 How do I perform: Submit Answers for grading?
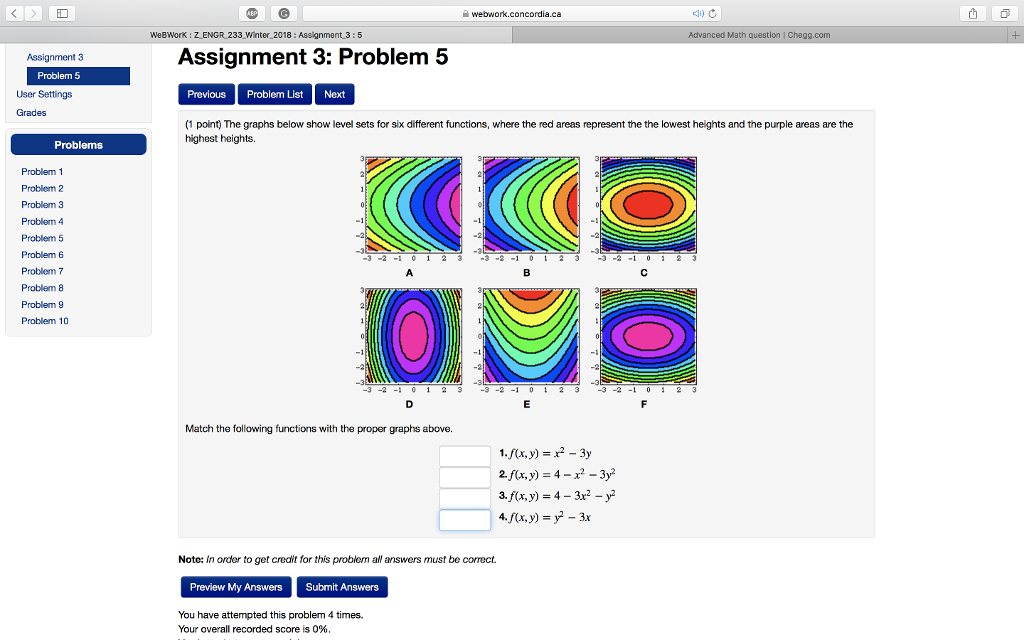342,587
